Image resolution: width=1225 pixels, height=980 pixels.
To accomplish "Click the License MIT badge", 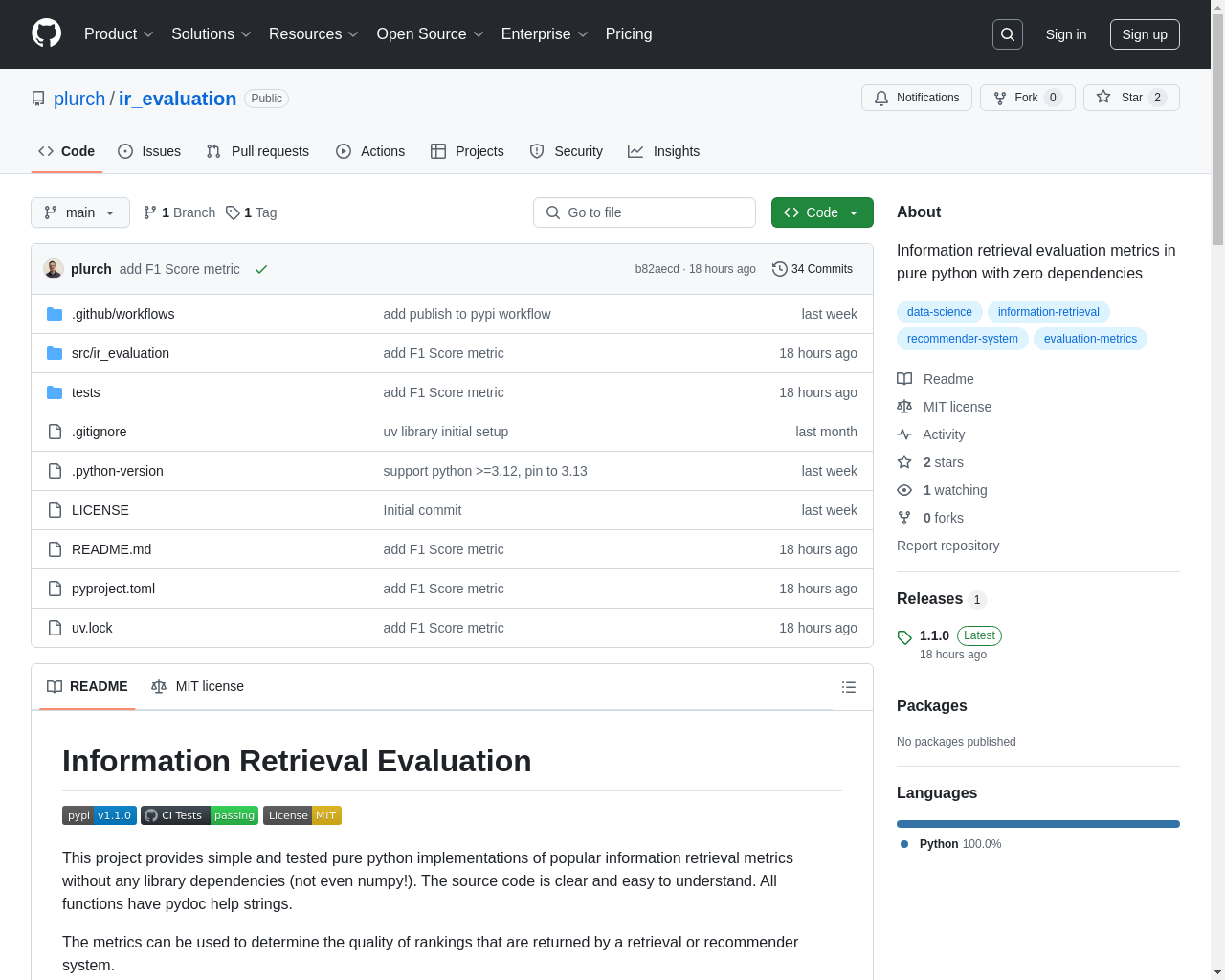I will (302, 815).
